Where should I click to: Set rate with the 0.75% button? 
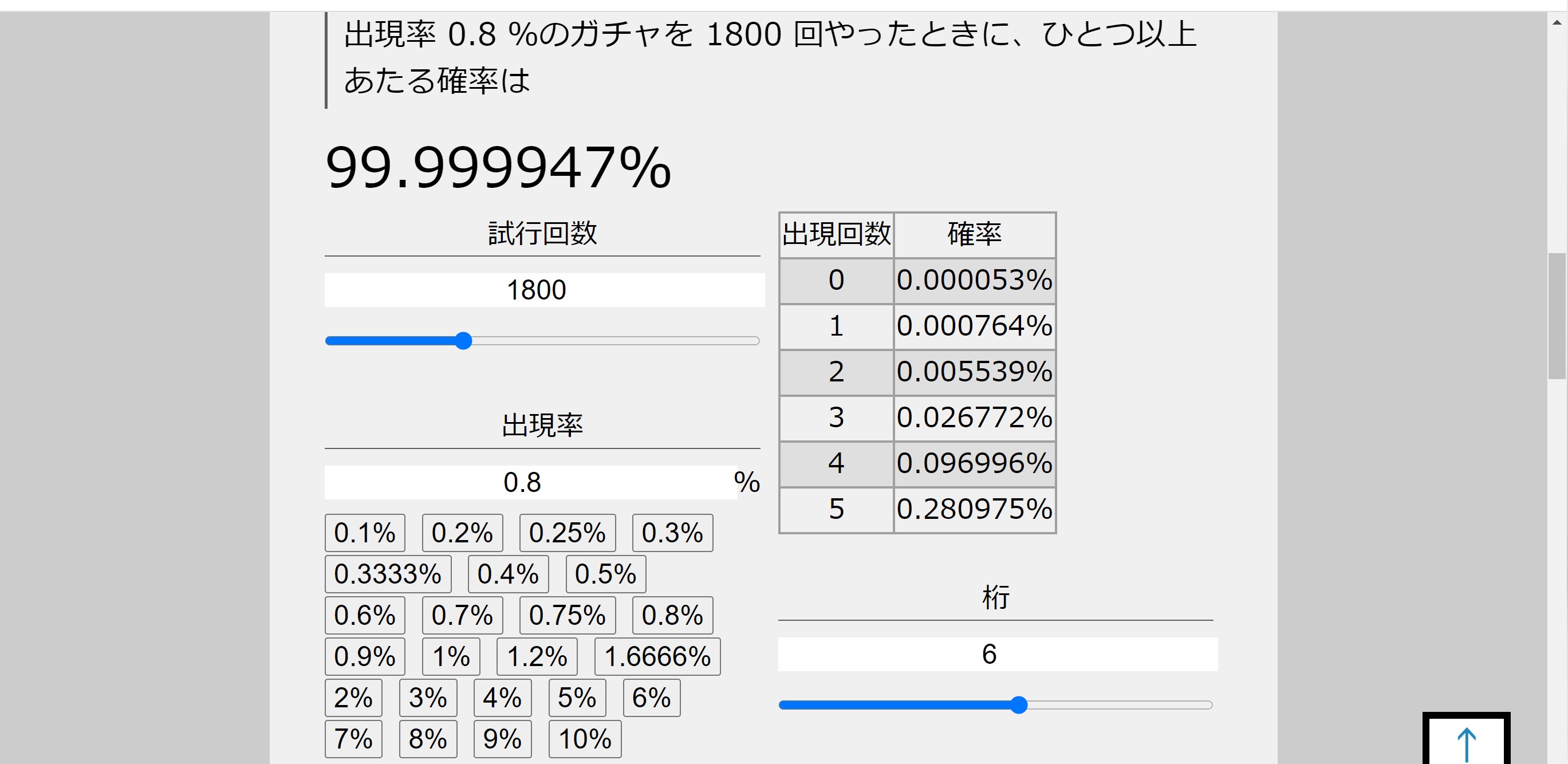(x=567, y=615)
